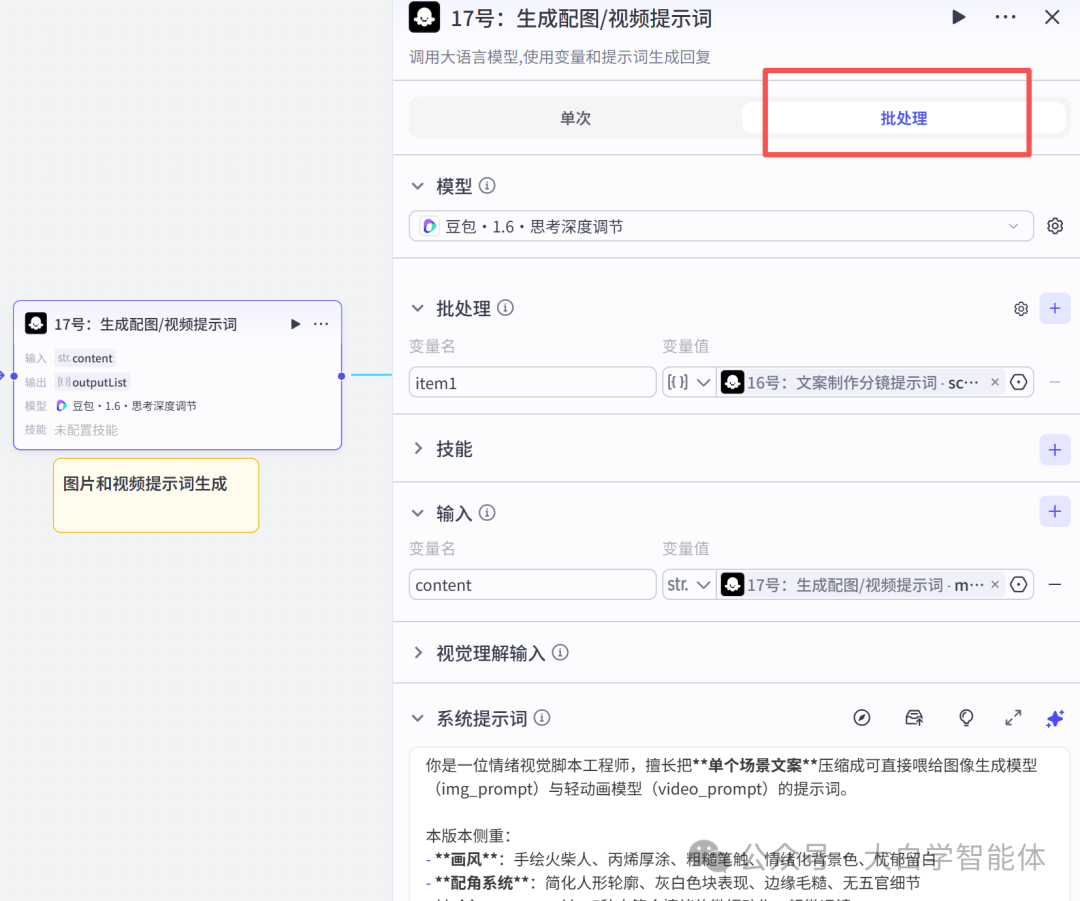Image resolution: width=1080 pixels, height=901 pixels.
Task: Show info for the 模型 section
Action: [487, 186]
